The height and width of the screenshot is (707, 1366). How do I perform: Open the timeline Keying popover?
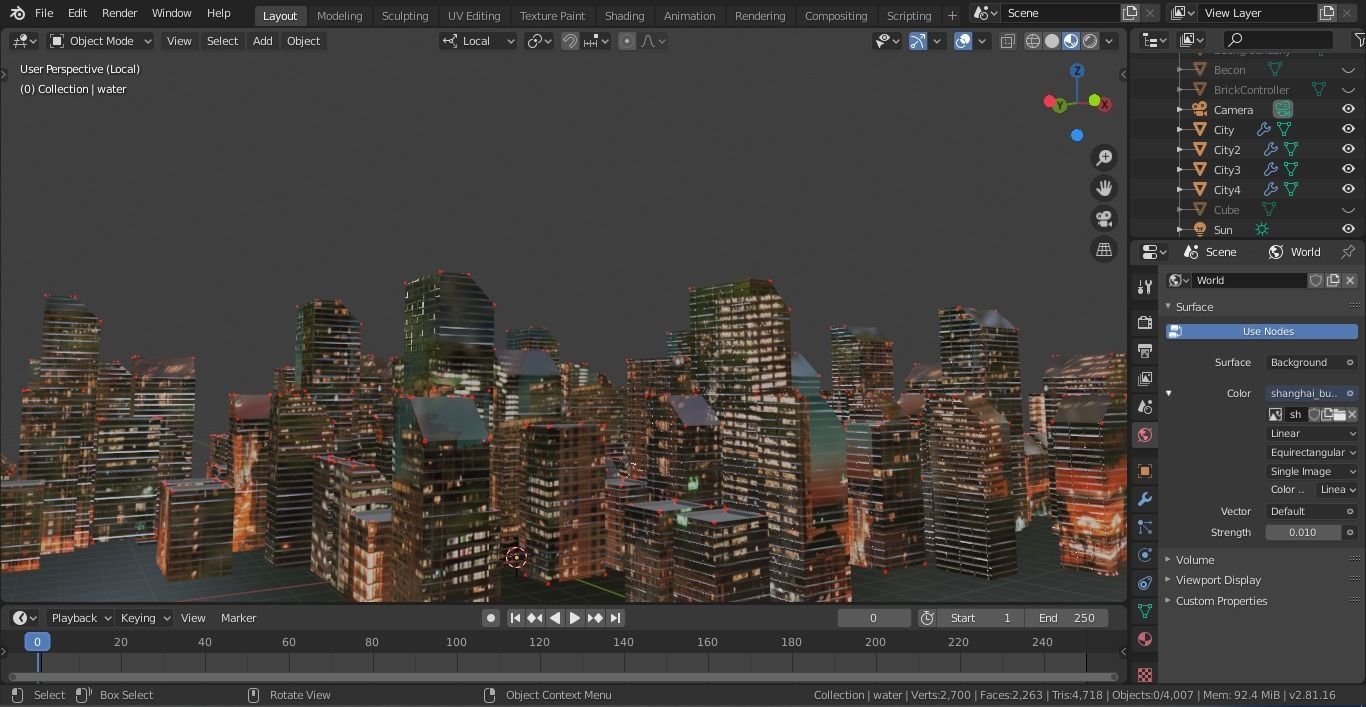tap(145, 618)
